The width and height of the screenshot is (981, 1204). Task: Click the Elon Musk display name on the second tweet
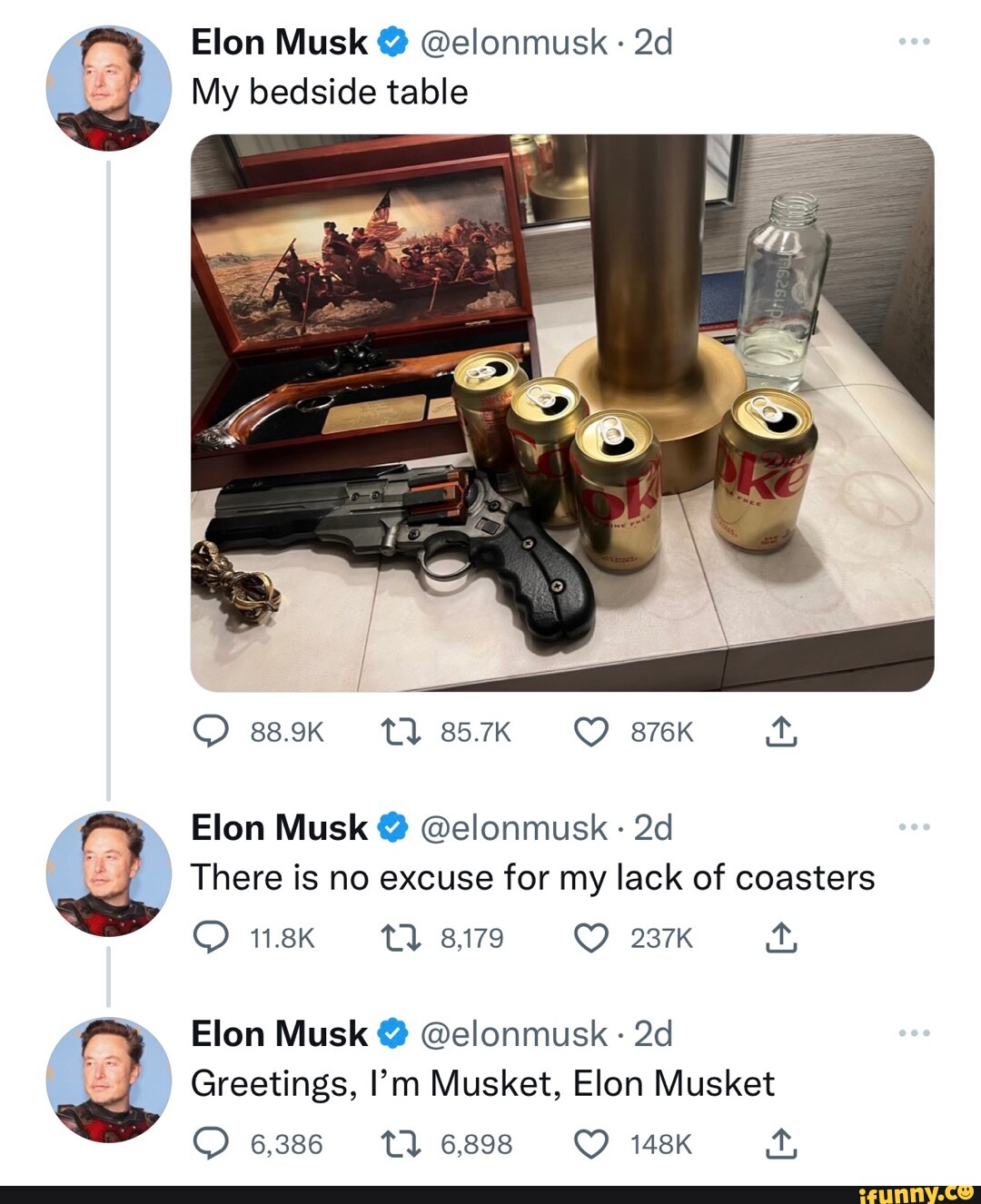pos(278,827)
